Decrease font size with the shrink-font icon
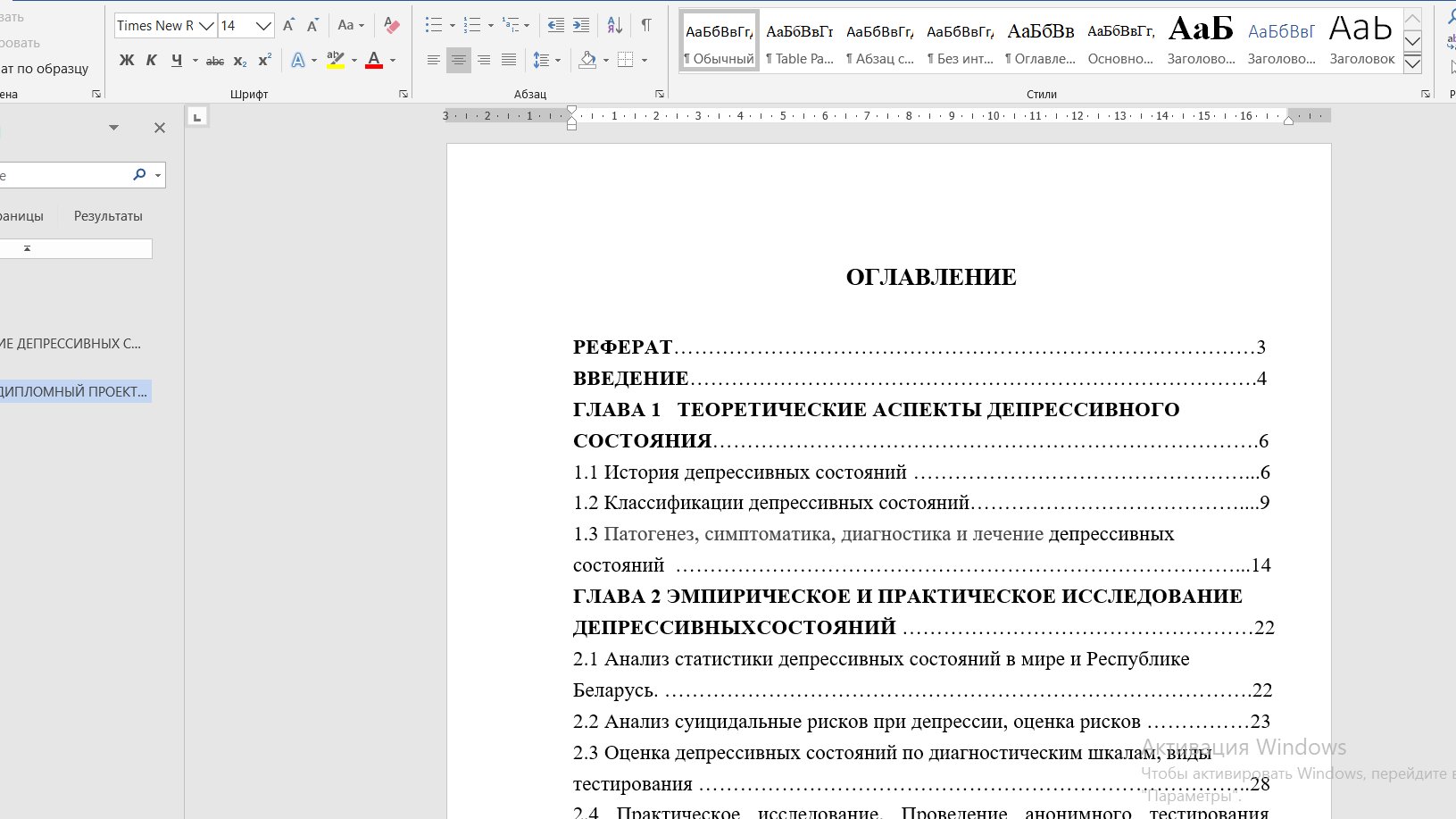 coord(312,26)
